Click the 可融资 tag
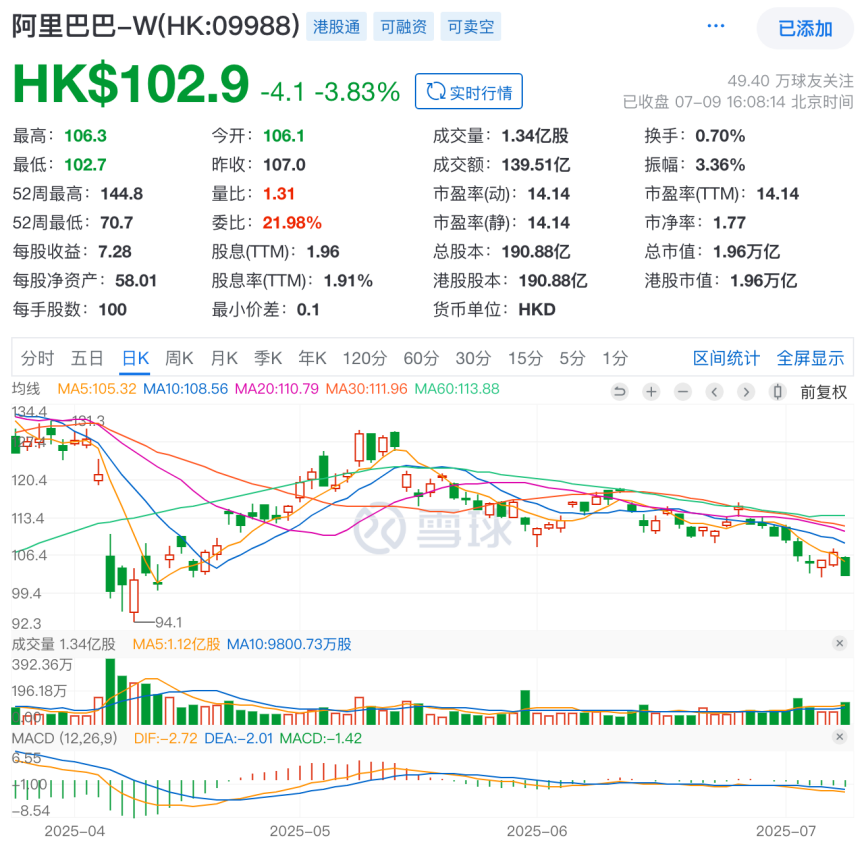866x846 pixels. click(x=404, y=27)
